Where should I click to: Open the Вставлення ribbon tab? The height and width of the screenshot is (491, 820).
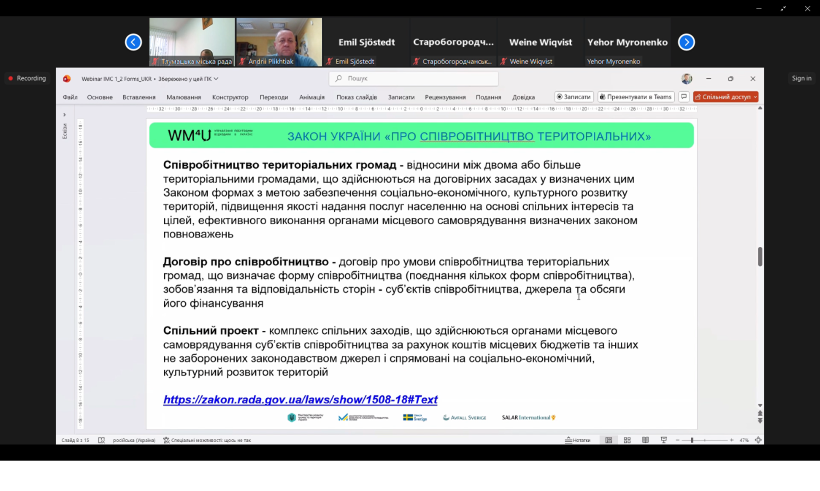[x=139, y=97]
